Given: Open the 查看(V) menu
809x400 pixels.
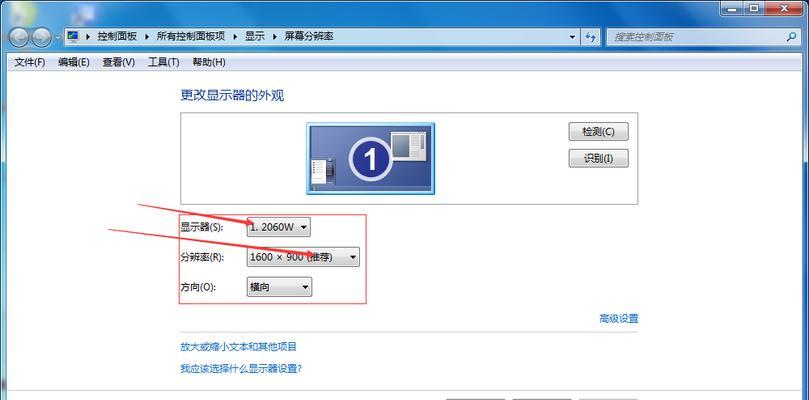Looking at the screenshot, I should point(119,62).
